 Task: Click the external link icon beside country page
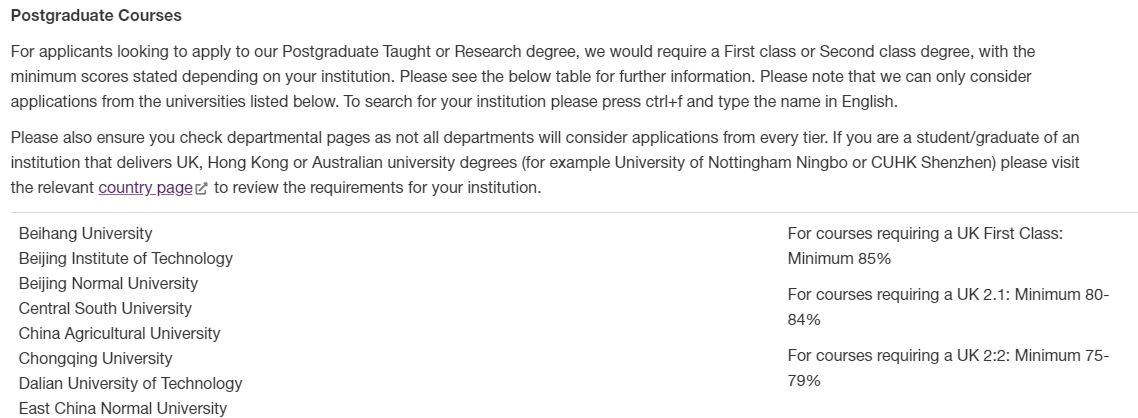pyautogui.click(x=202, y=189)
